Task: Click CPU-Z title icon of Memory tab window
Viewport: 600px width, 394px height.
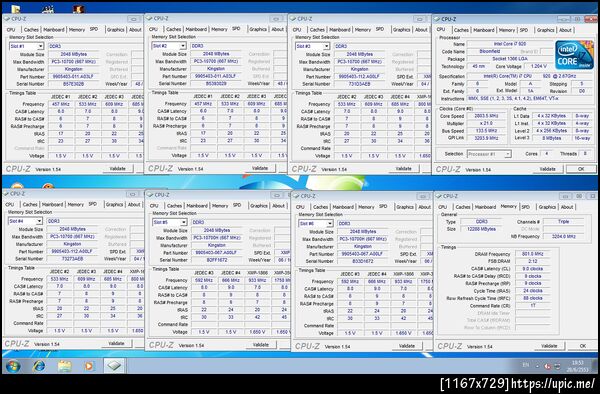Action: point(438,196)
